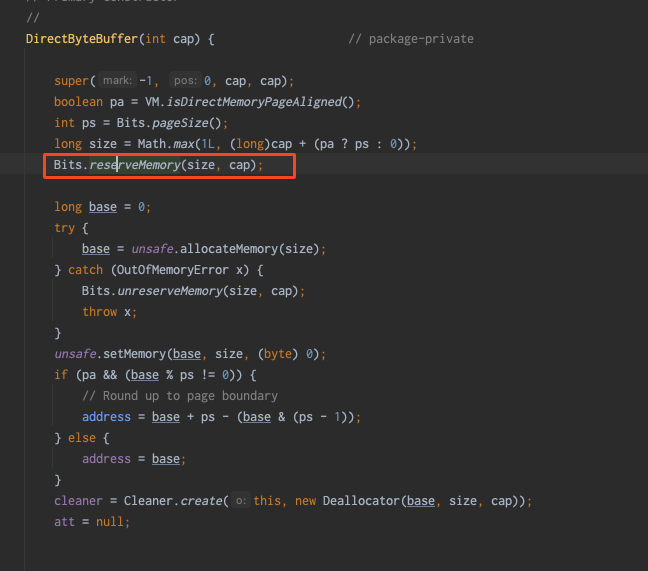Click OutOfMemoryError exception type

[173, 270]
